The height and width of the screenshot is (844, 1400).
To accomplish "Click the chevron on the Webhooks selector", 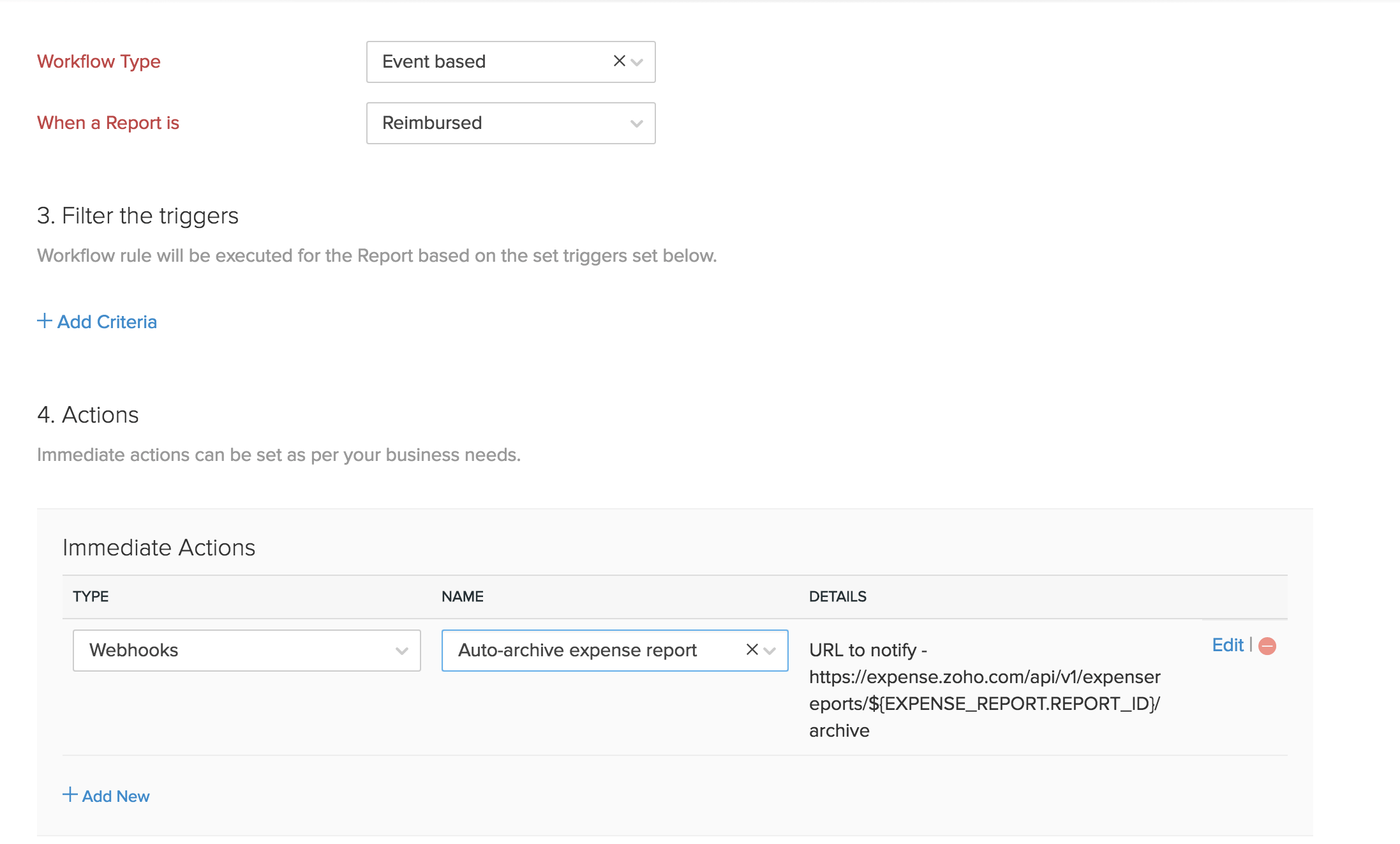I will [402, 650].
